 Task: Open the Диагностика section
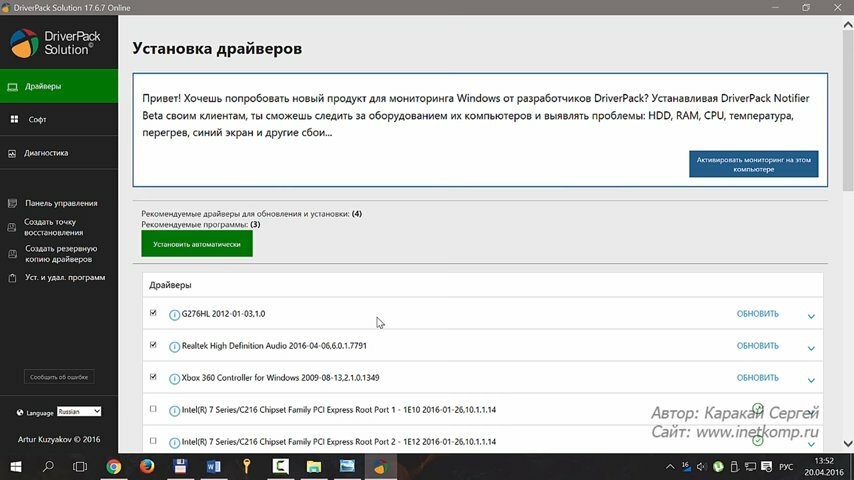[x=59, y=153]
